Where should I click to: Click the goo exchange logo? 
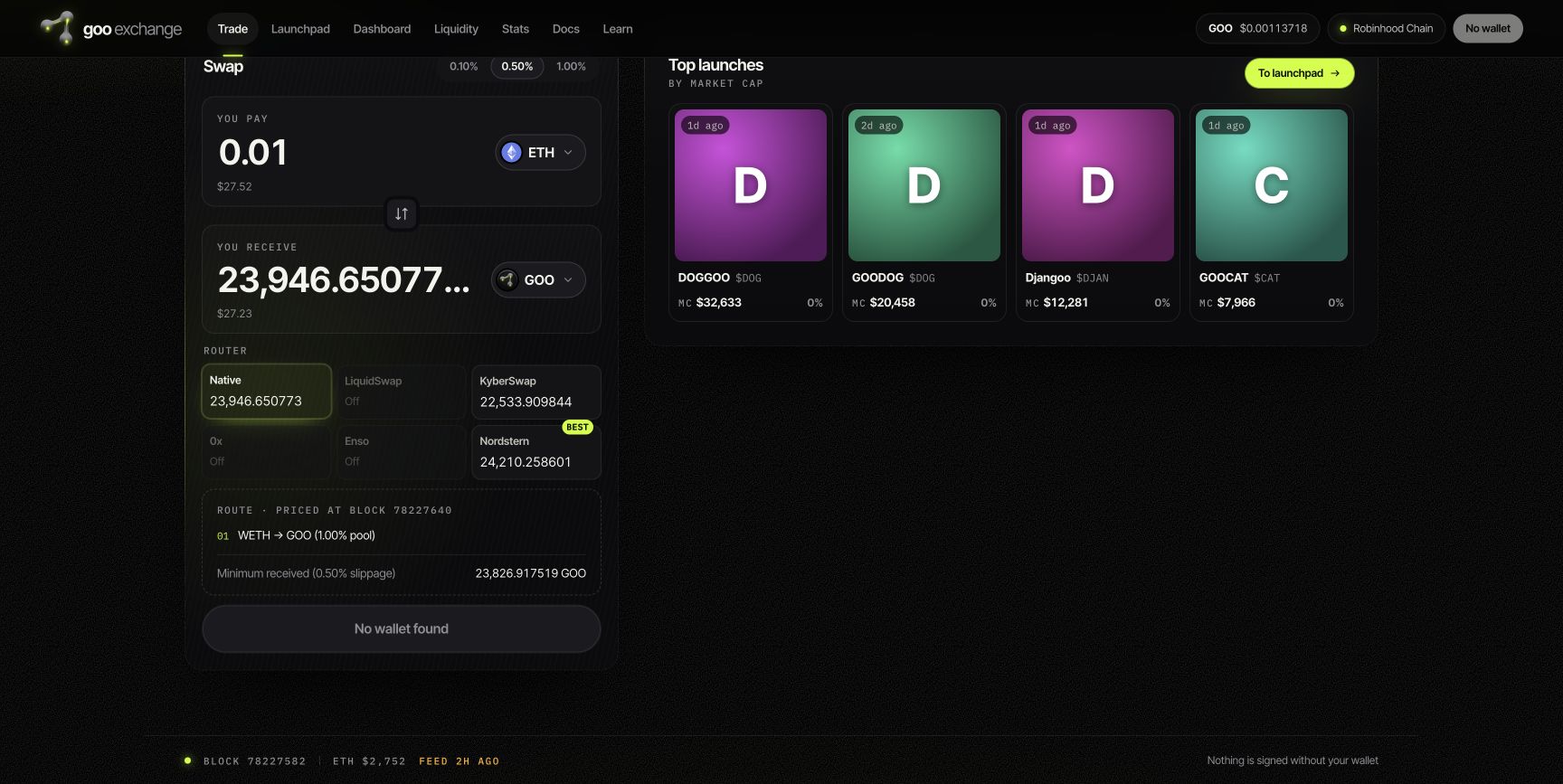[x=111, y=29]
